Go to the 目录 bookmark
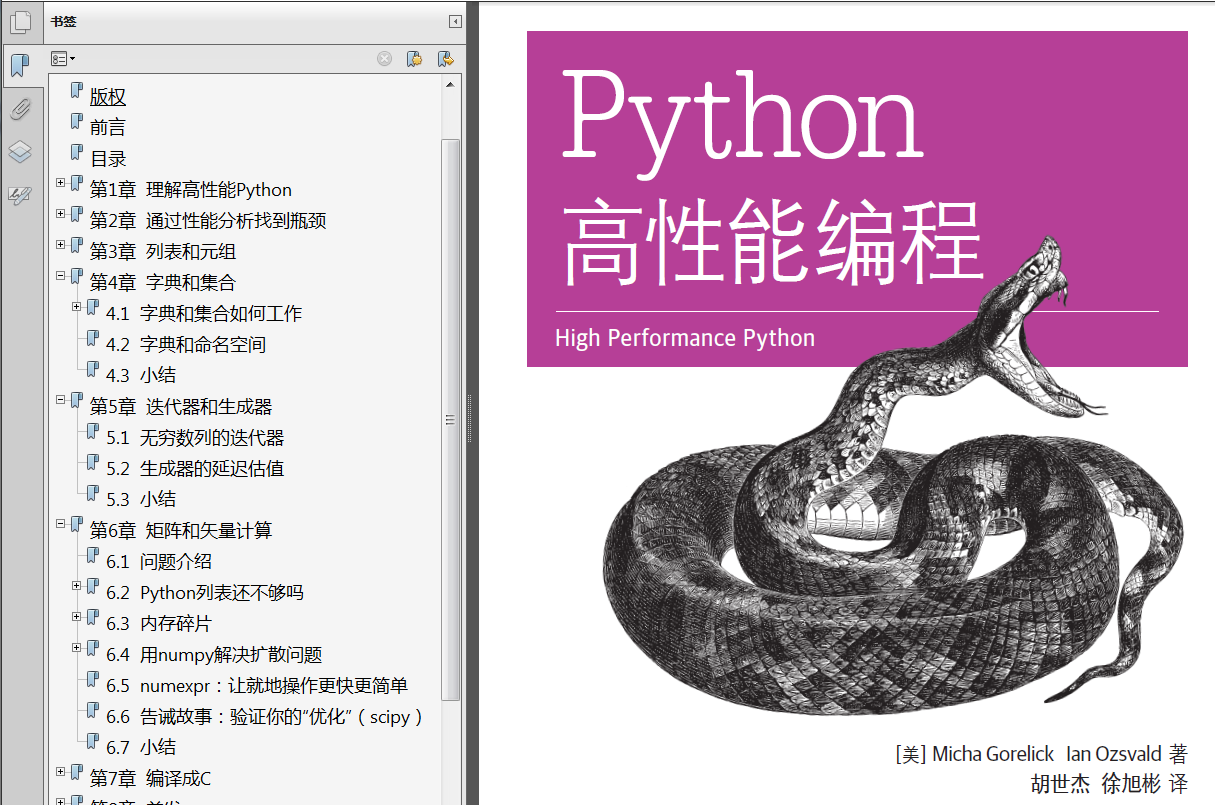The height and width of the screenshot is (805, 1215). click(x=108, y=159)
